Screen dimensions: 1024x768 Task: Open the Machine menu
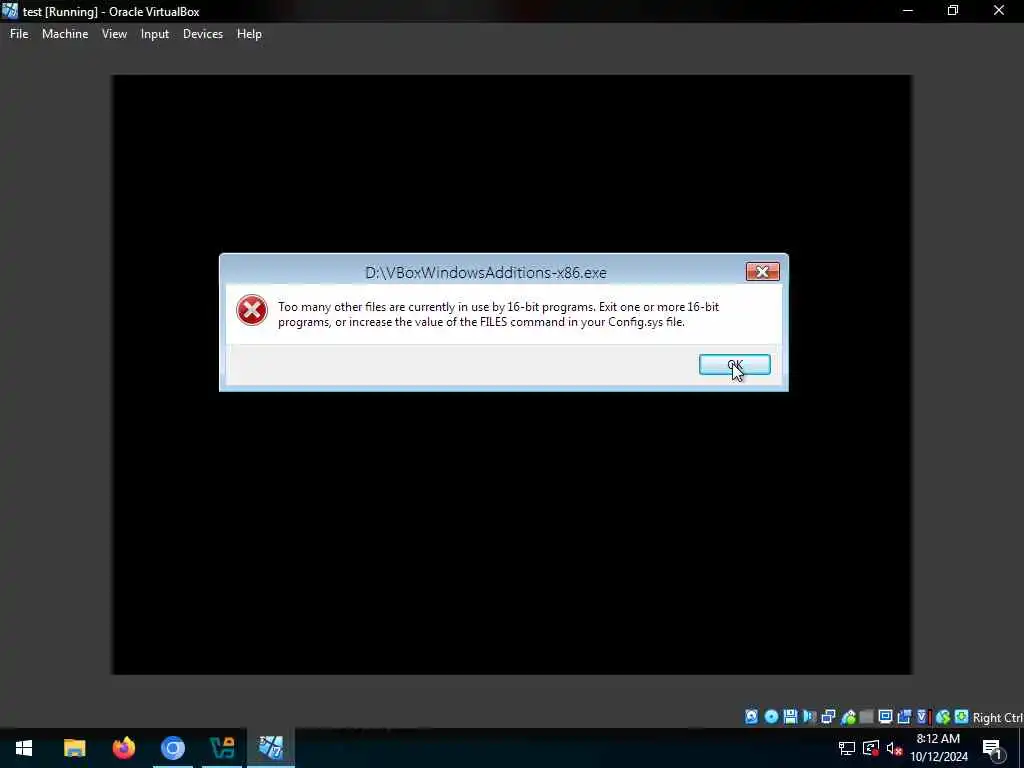(x=65, y=34)
